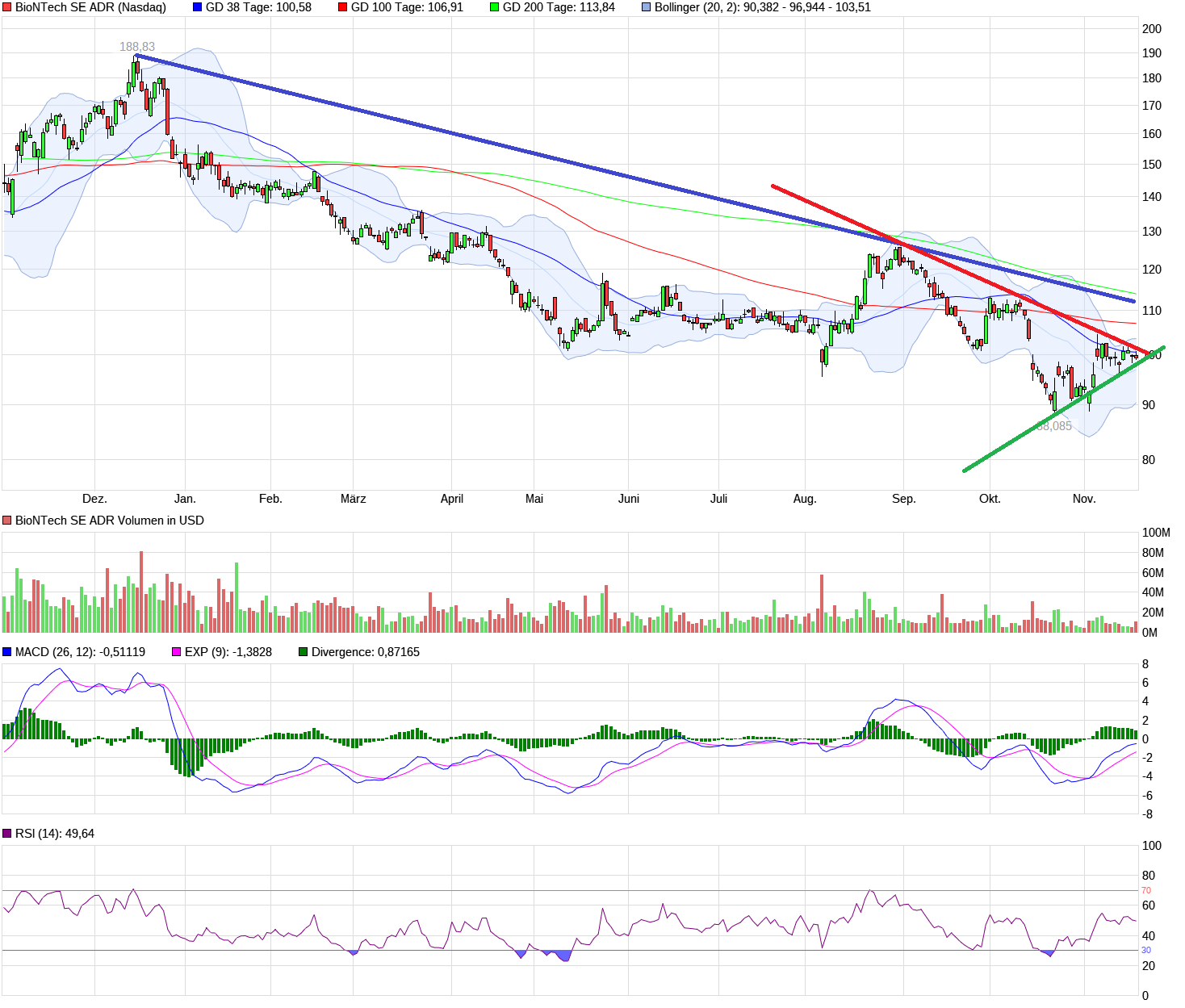Click the "200" price axis label
Screen dimensions: 1185x1008
pos(1152,29)
